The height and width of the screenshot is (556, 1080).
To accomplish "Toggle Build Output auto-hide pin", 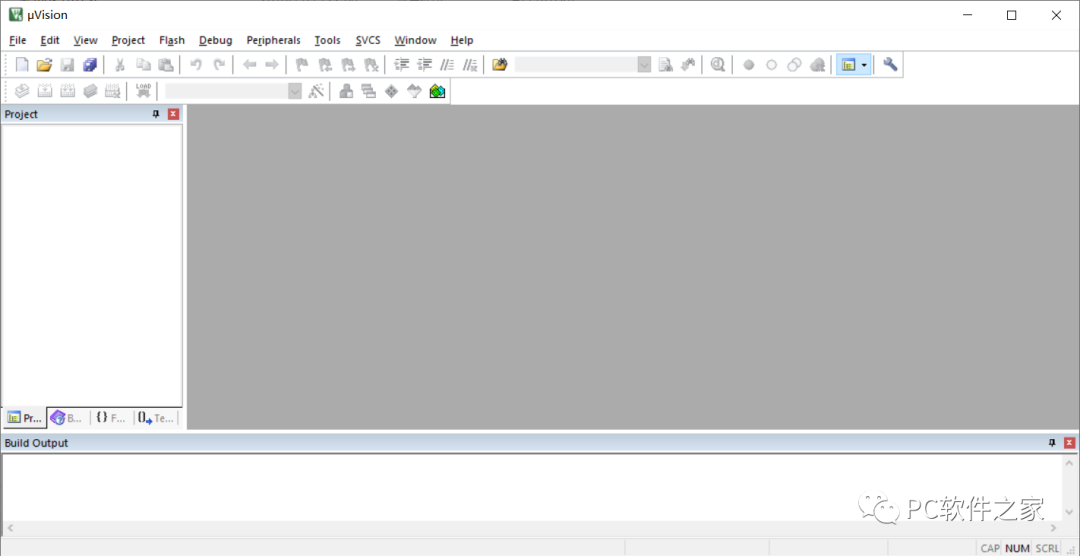I will [x=1052, y=443].
